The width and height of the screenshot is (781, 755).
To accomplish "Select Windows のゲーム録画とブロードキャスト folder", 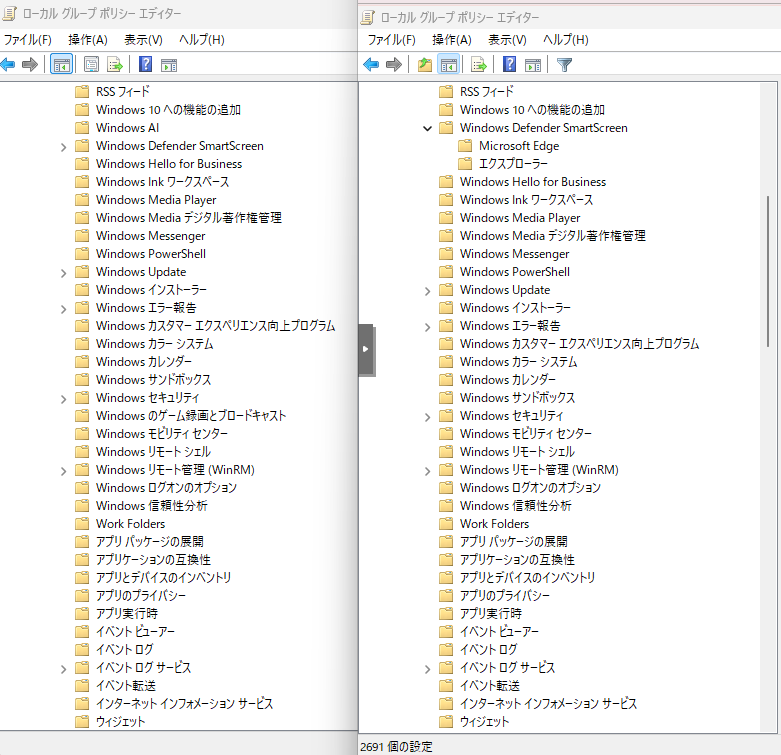I will click(191, 416).
